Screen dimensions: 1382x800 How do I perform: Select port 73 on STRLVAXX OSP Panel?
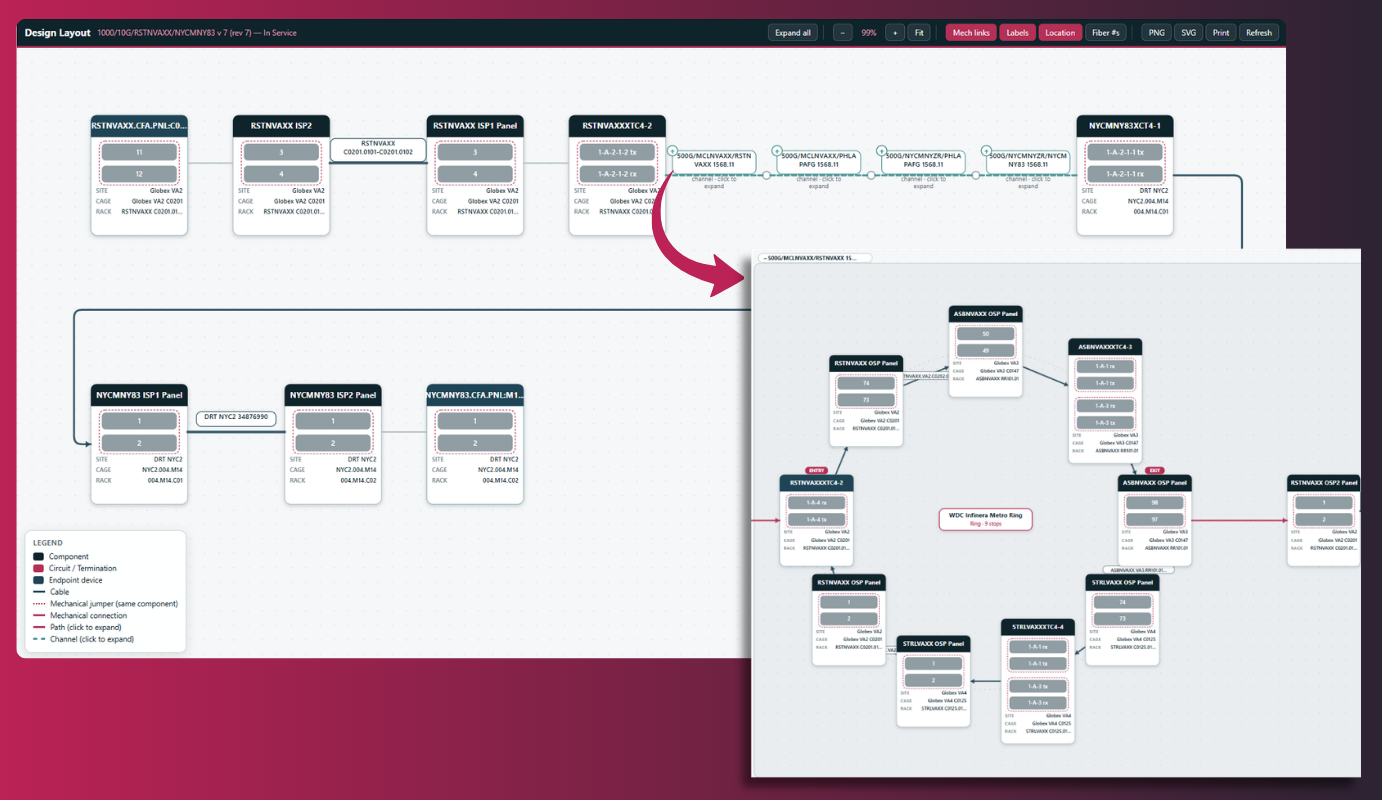1122,620
